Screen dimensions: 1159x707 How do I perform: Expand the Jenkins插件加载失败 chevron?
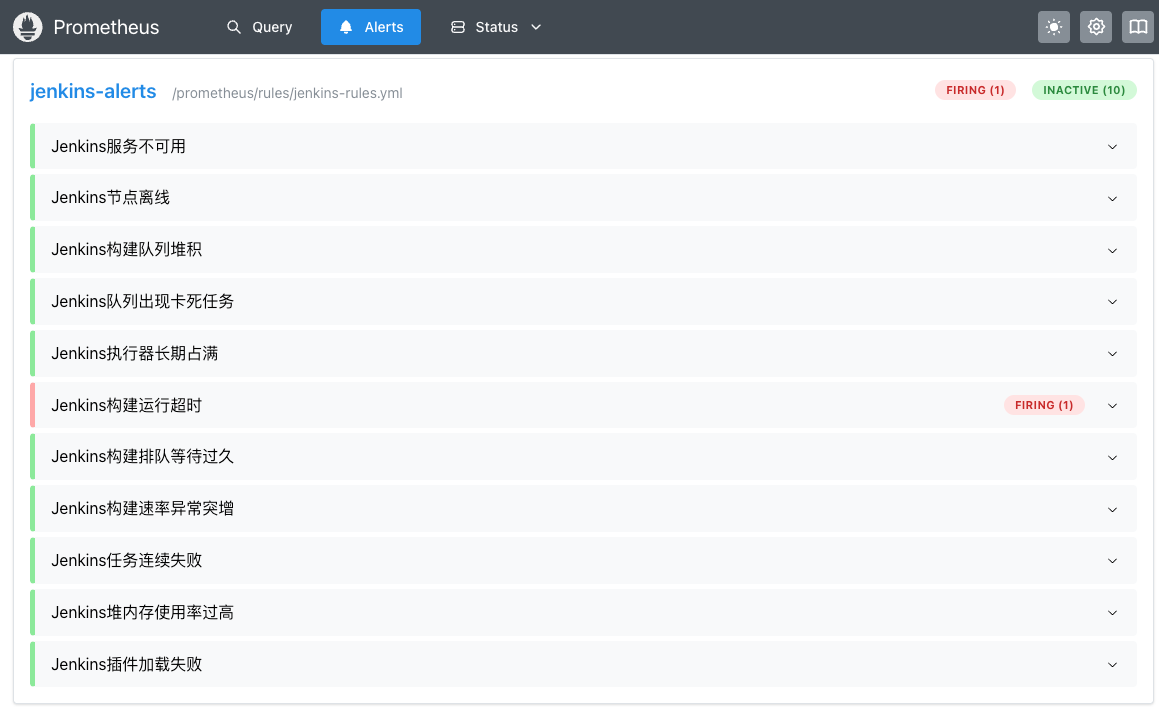click(1112, 665)
